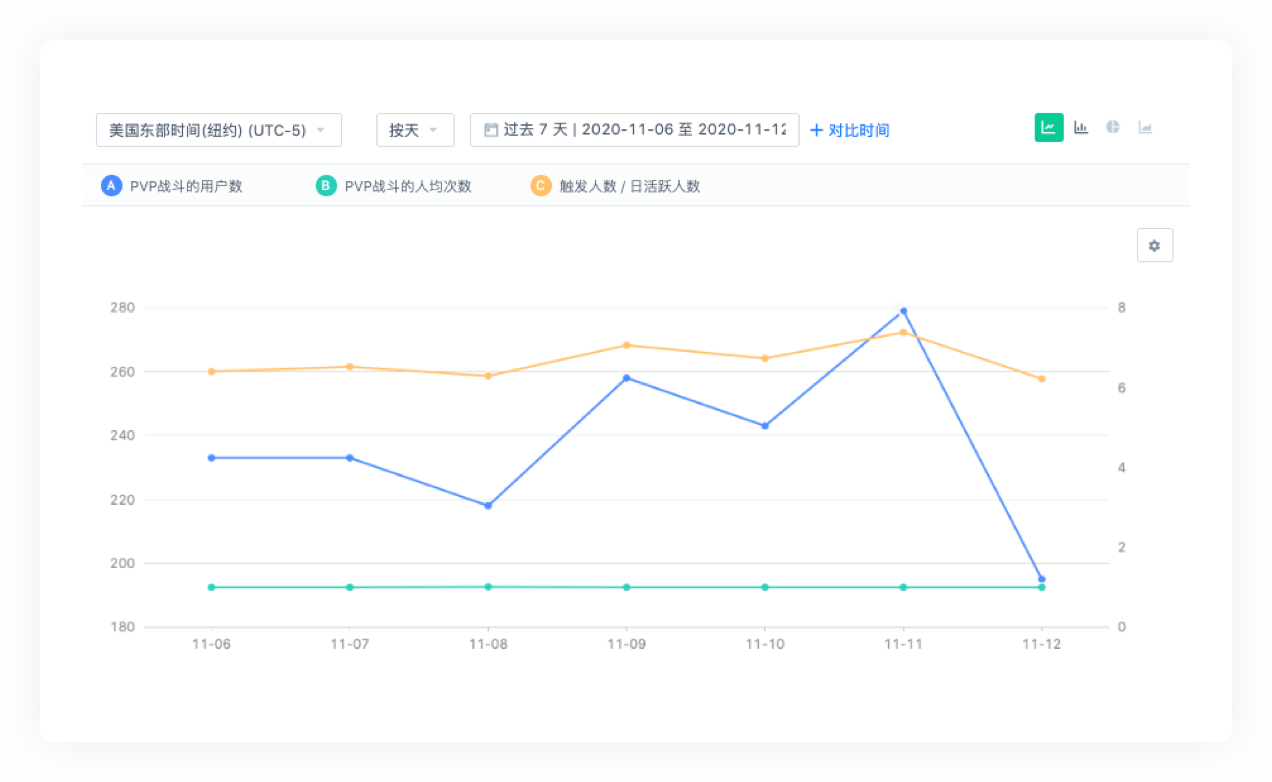Switch to the bar chart view
1272x782 pixels.
pos(1081,127)
